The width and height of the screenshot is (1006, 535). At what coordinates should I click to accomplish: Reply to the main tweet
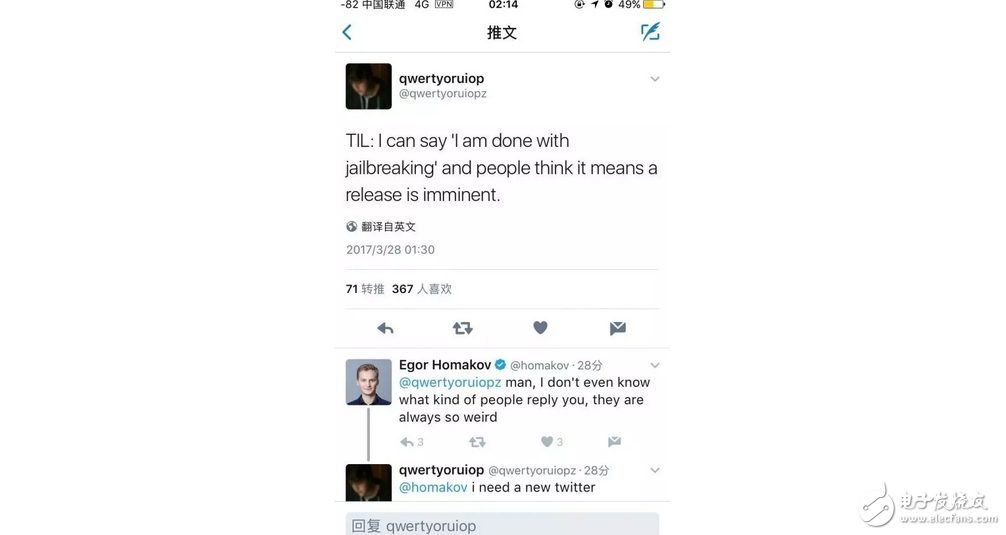pos(385,328)
